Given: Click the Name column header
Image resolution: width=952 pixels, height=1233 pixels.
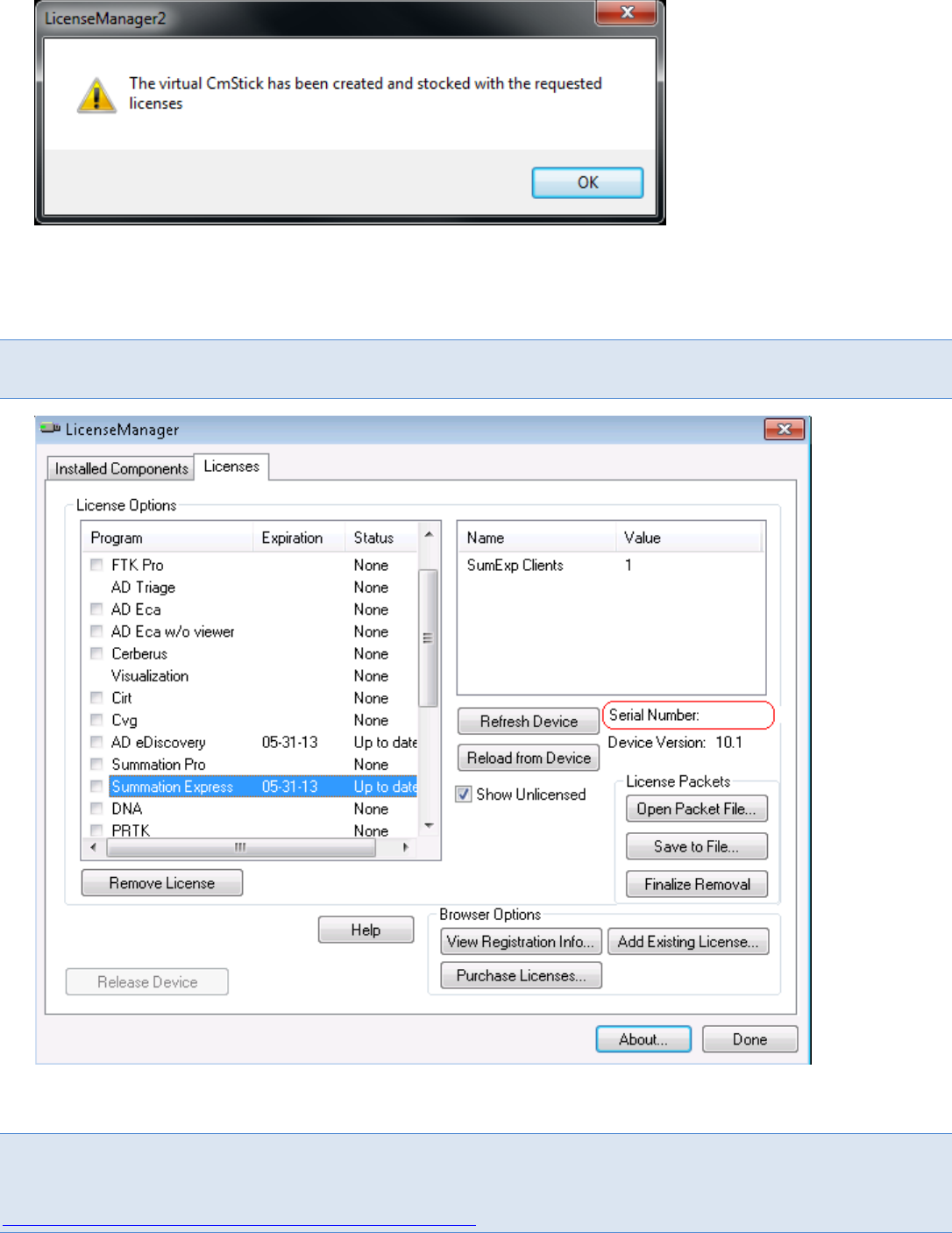Looking at the screenshot, I should point(536,538).
